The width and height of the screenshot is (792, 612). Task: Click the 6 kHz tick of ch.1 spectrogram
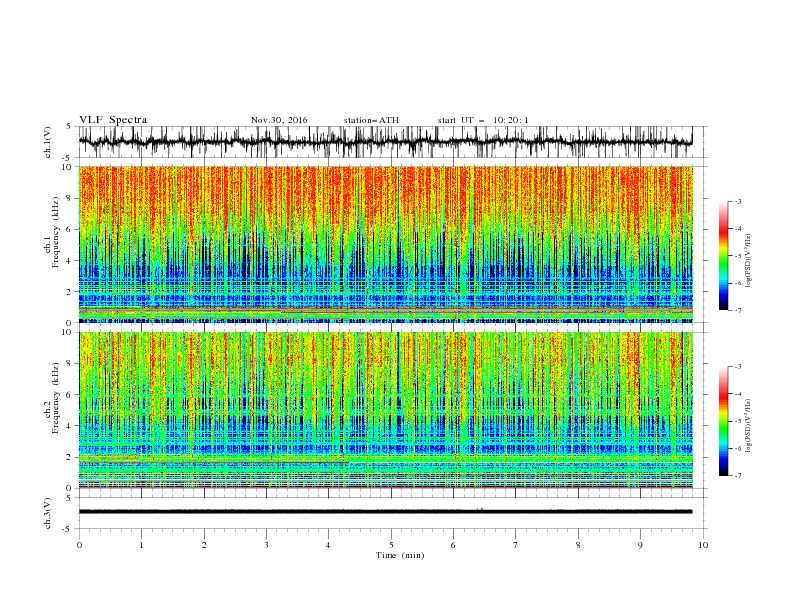pyautogui.click(x=70, y=229)
